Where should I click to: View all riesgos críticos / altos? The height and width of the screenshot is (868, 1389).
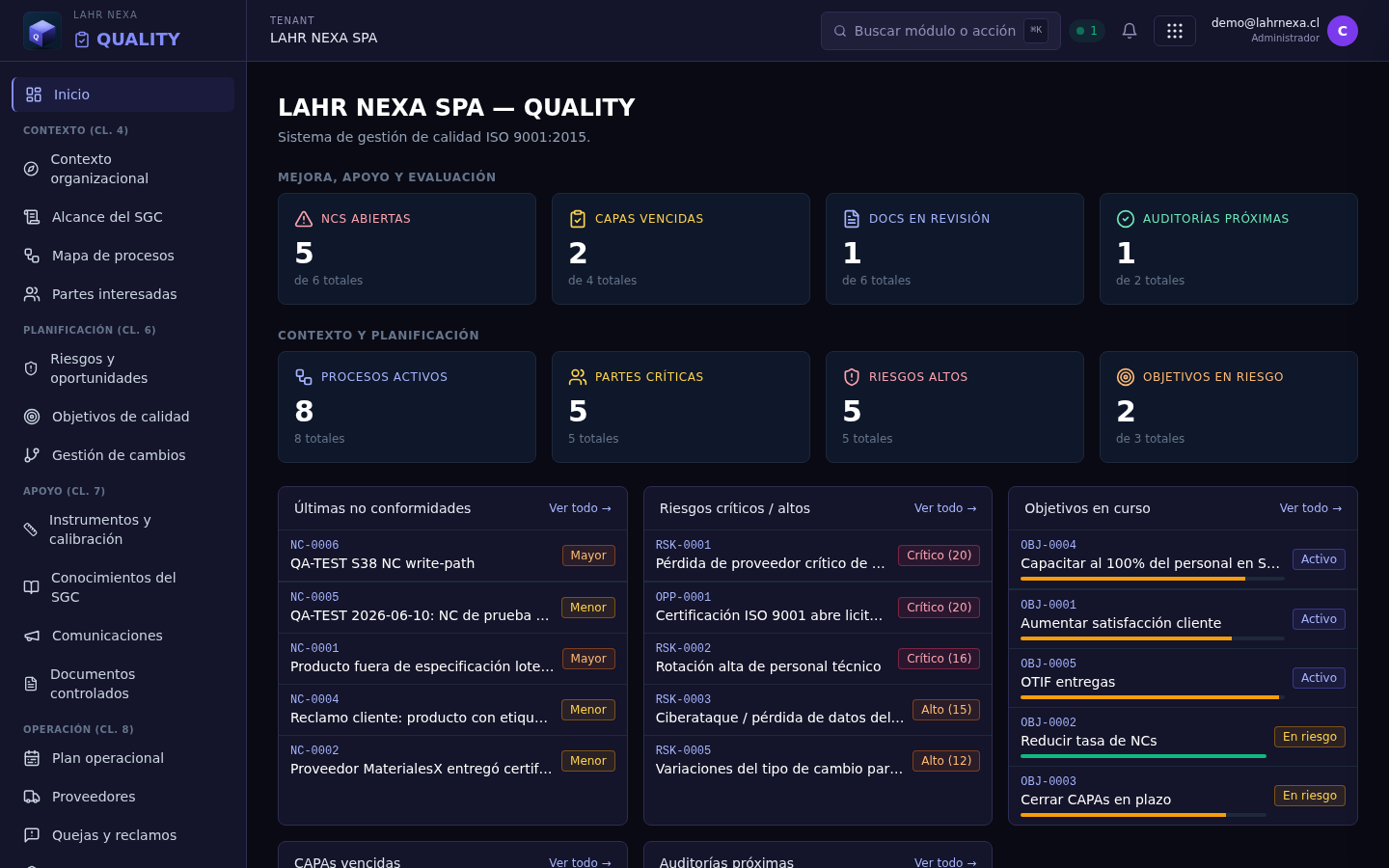coord(945,508)
